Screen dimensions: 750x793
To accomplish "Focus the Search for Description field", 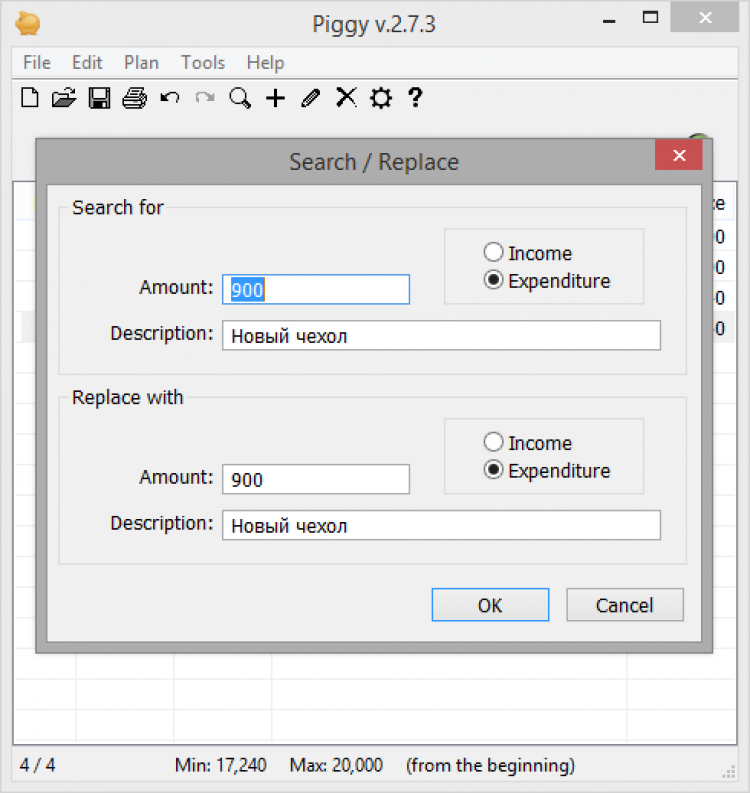I will coord(442,335).
